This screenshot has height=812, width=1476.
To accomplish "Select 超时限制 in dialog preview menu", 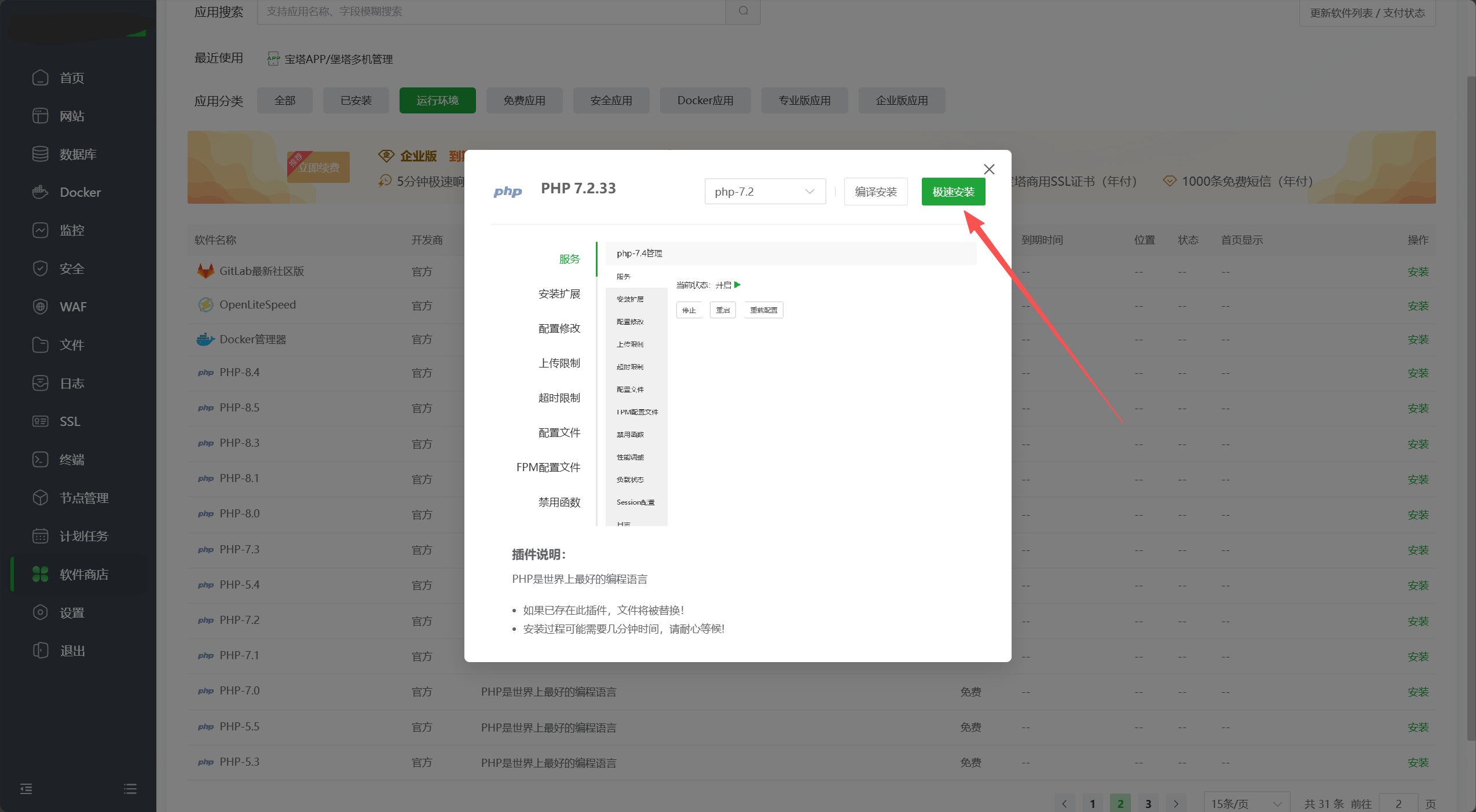I will click(559, 398).
